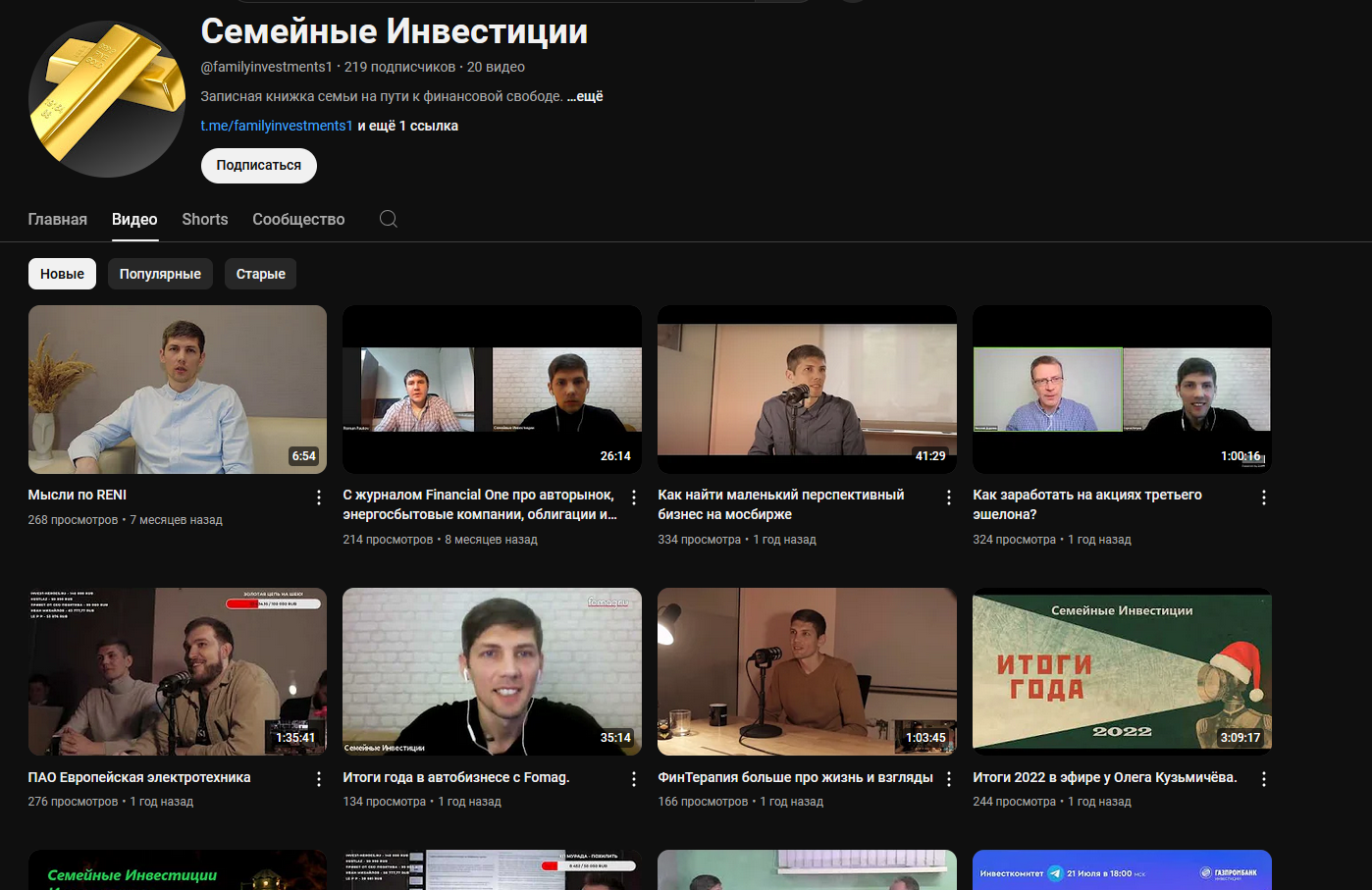This screenshot has height=890, width=1372.
Task: Open options for Итоги 2022 video
Action: [1264, 779]
